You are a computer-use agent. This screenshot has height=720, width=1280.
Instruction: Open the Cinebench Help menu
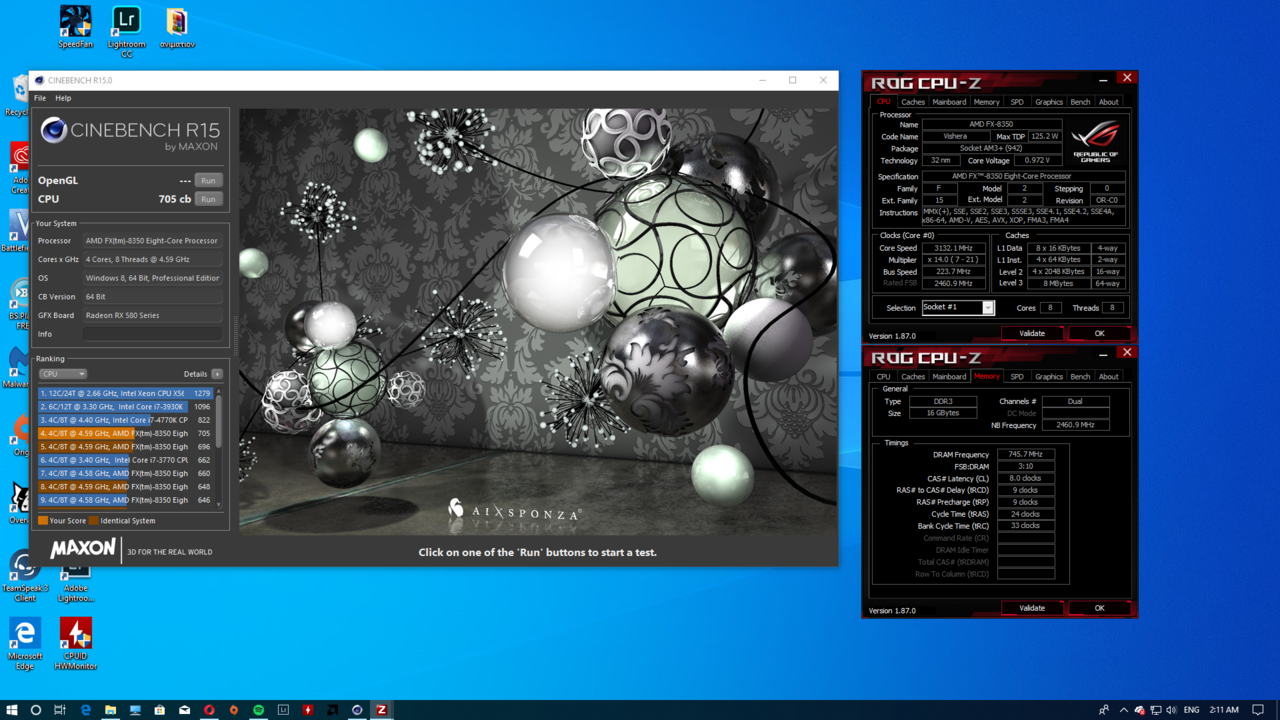(63, 98)
